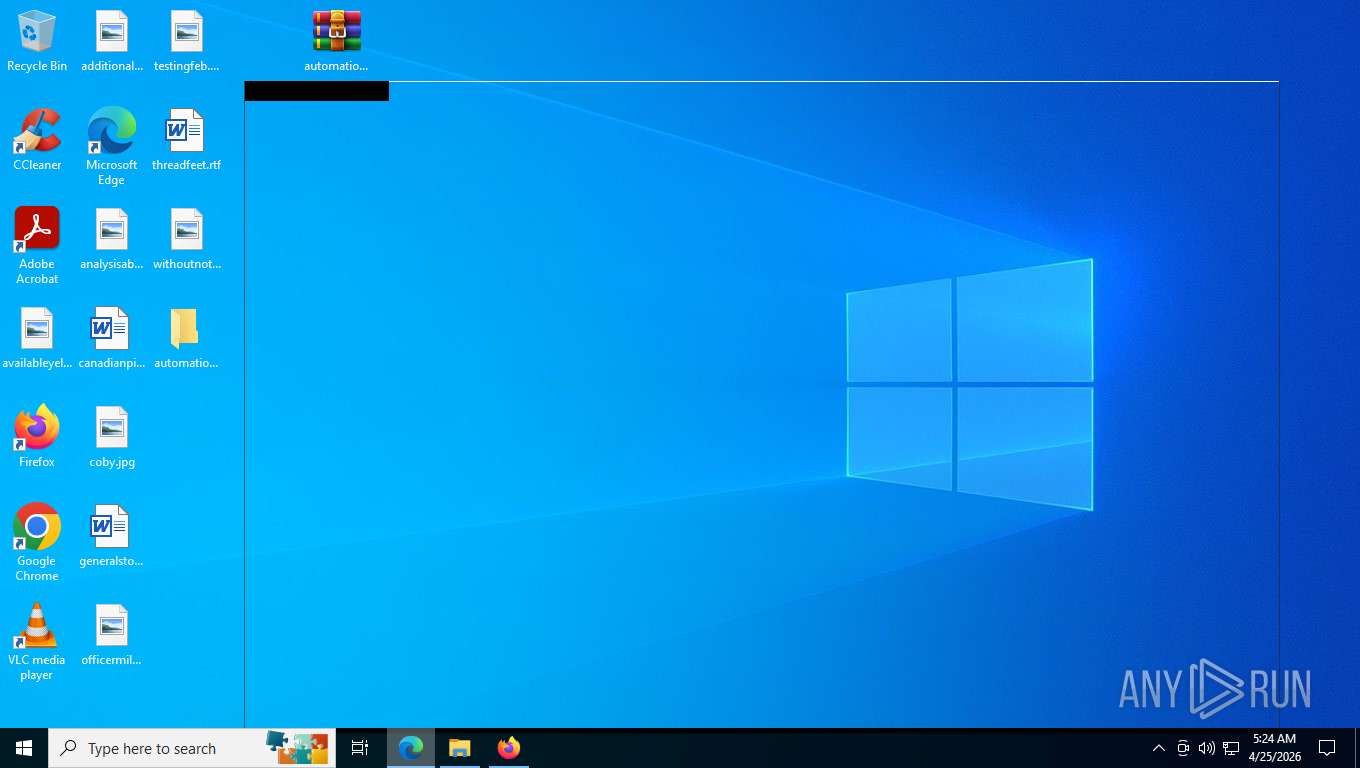Viewport: 1360px width, 768px height.
Task: Select the testingfeb... image file icon
Action: pos(187,41)
